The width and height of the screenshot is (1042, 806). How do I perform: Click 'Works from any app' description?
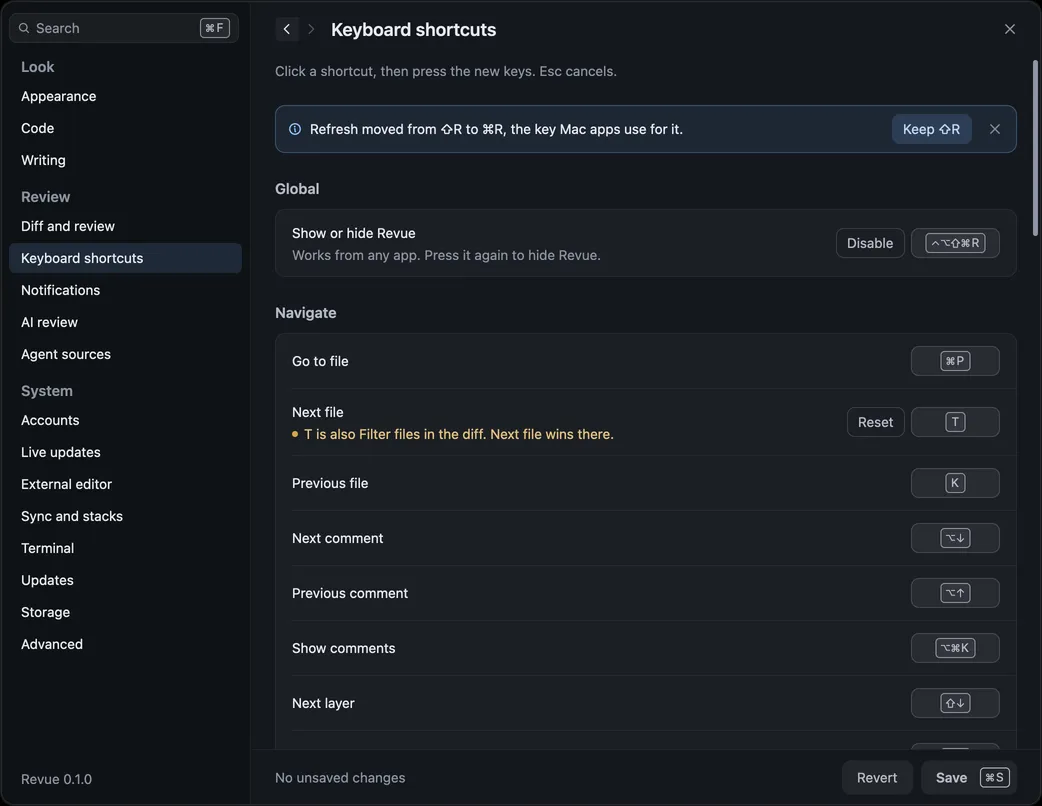(446, 255)
